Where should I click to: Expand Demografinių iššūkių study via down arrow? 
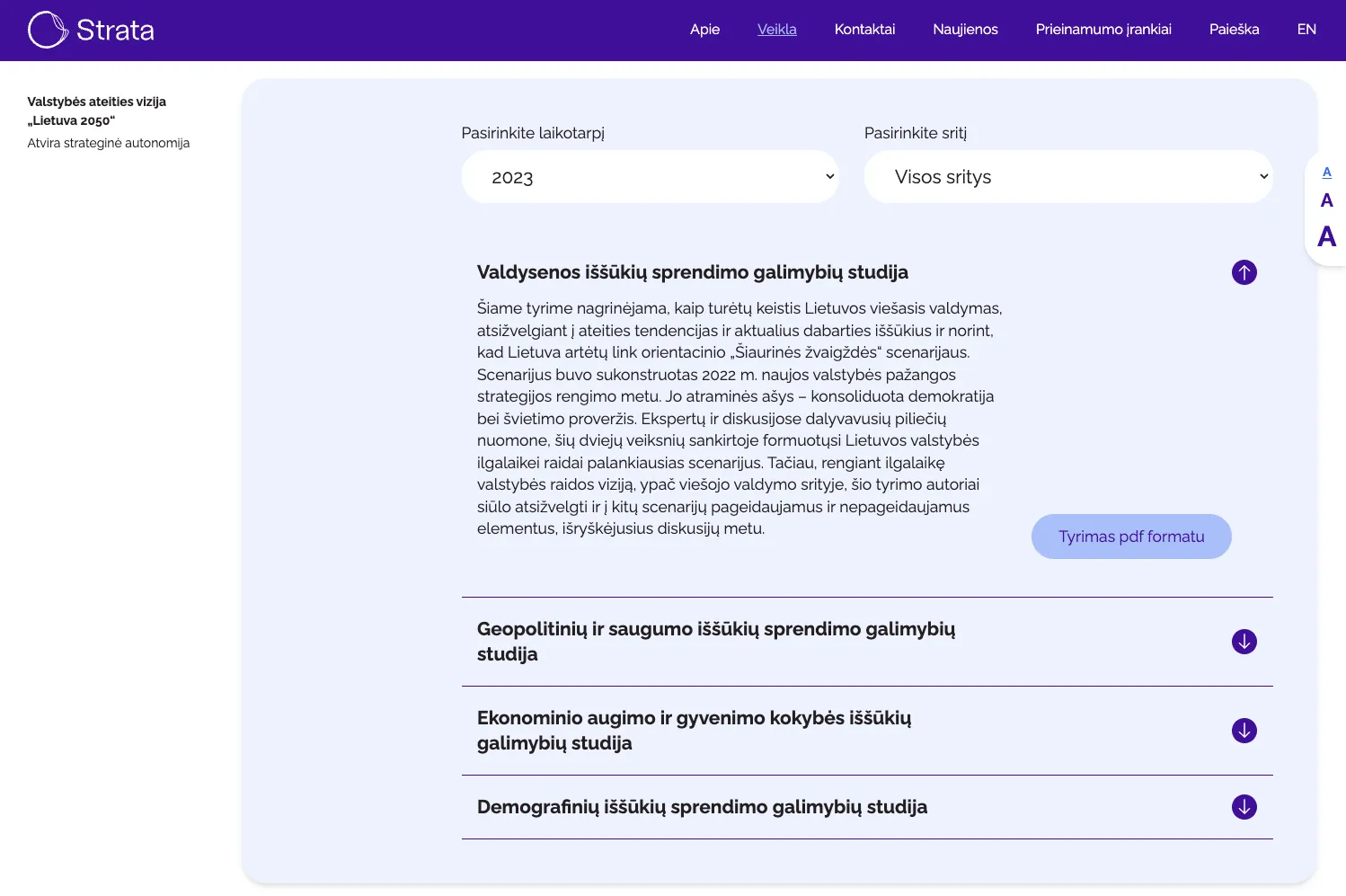1244,806
